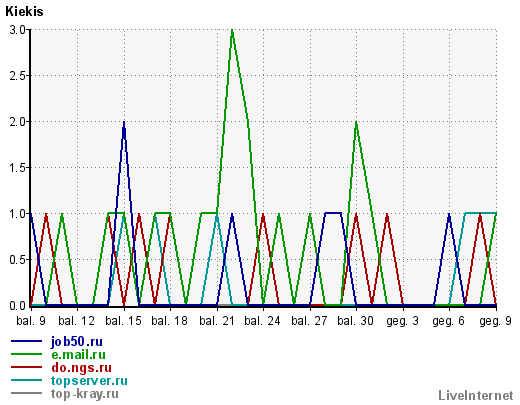Click the geg. 6 axis label
520x405 pixels.
point(449,321)
